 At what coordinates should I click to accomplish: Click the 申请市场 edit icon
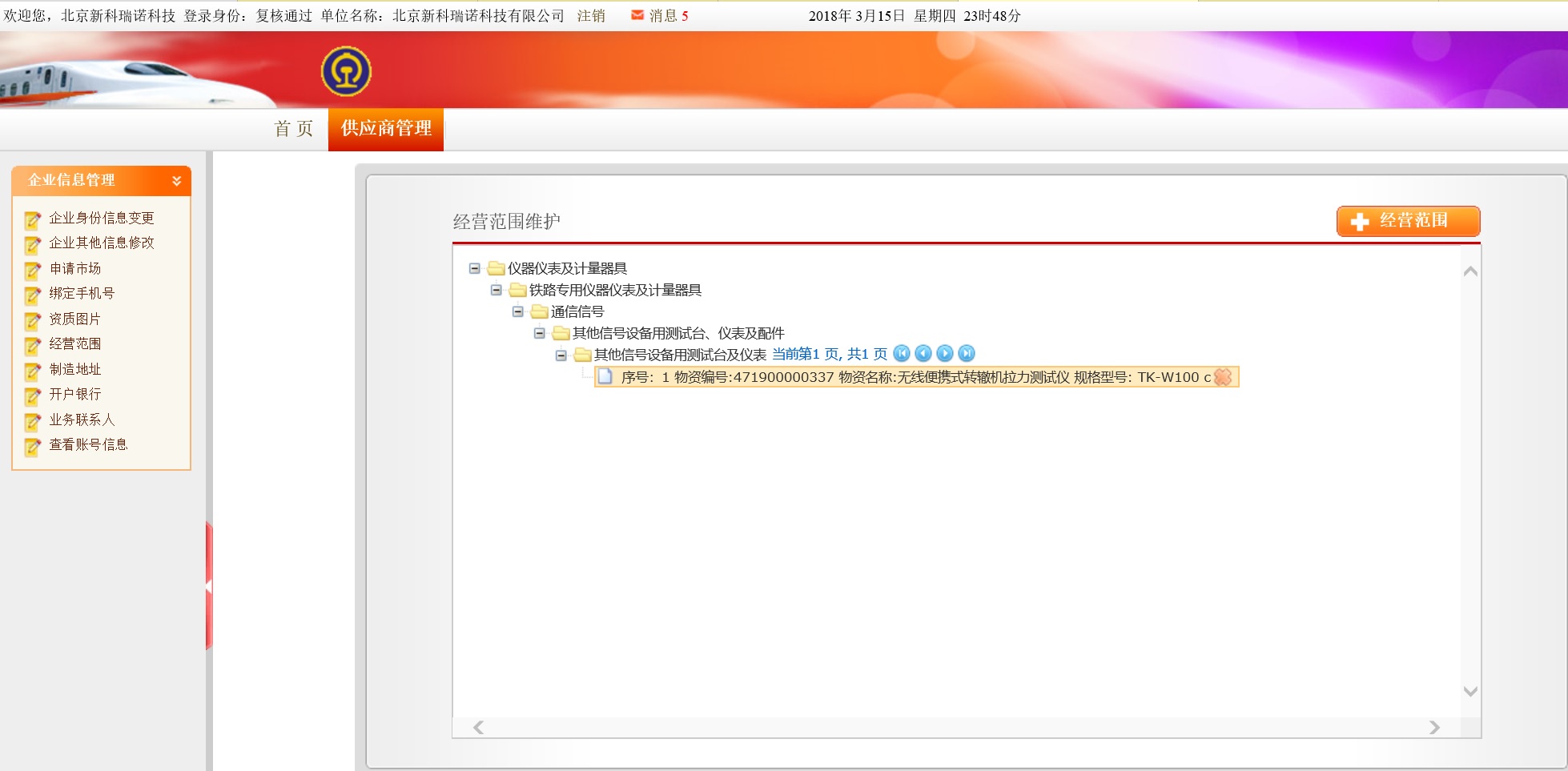(x=32, y=270)
